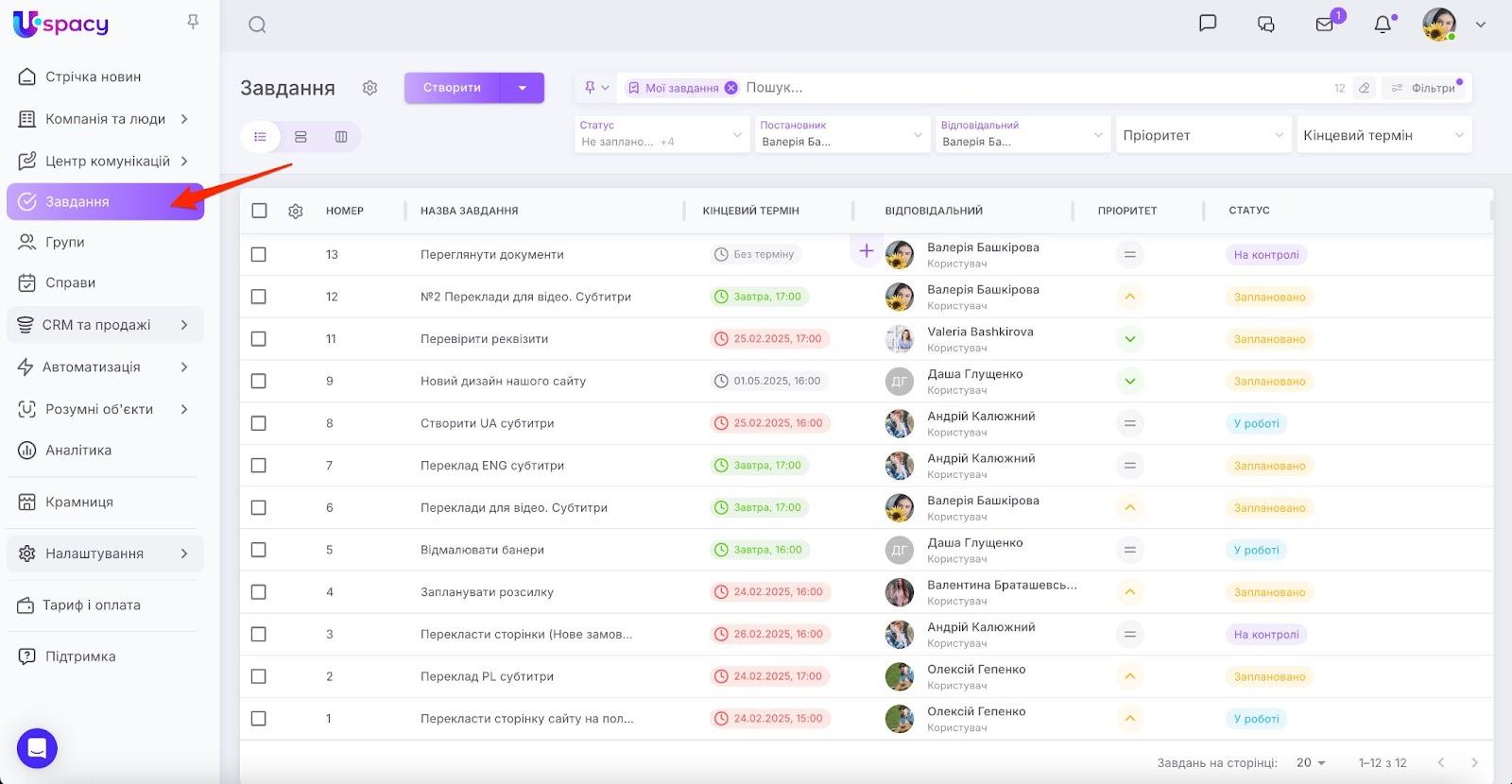This screenshot has width=1512, height=784.
Task: Open the Створити button dropdown arrow
Action: click(523, 88)
